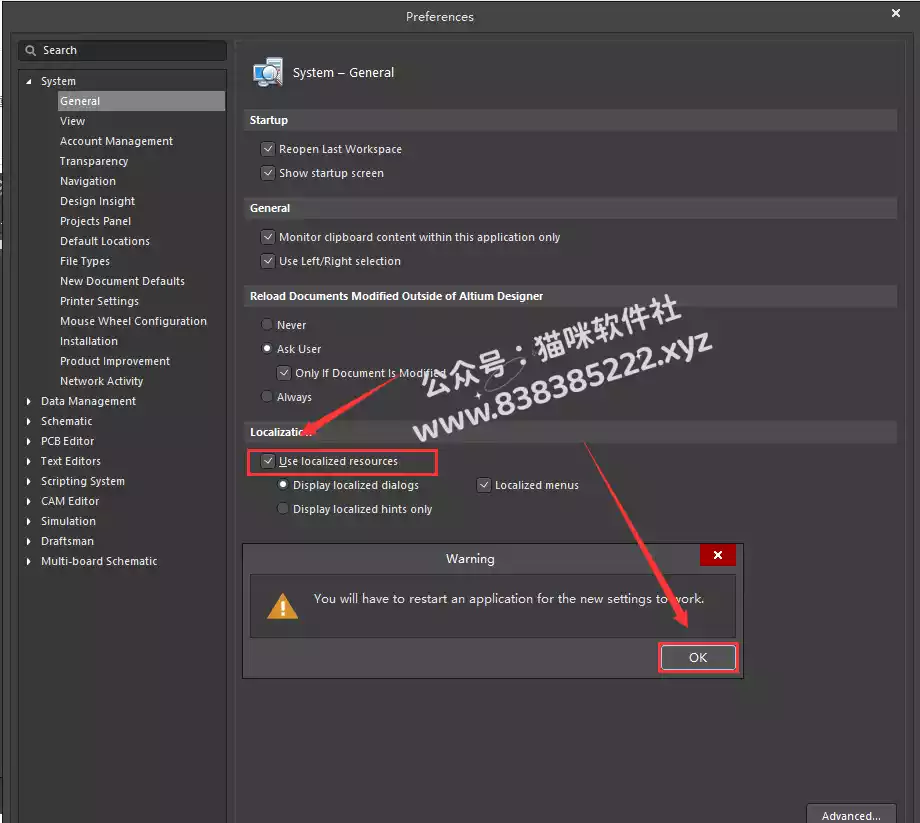Click the Data Management label
The image size is (920, 823).
point(88,401)
